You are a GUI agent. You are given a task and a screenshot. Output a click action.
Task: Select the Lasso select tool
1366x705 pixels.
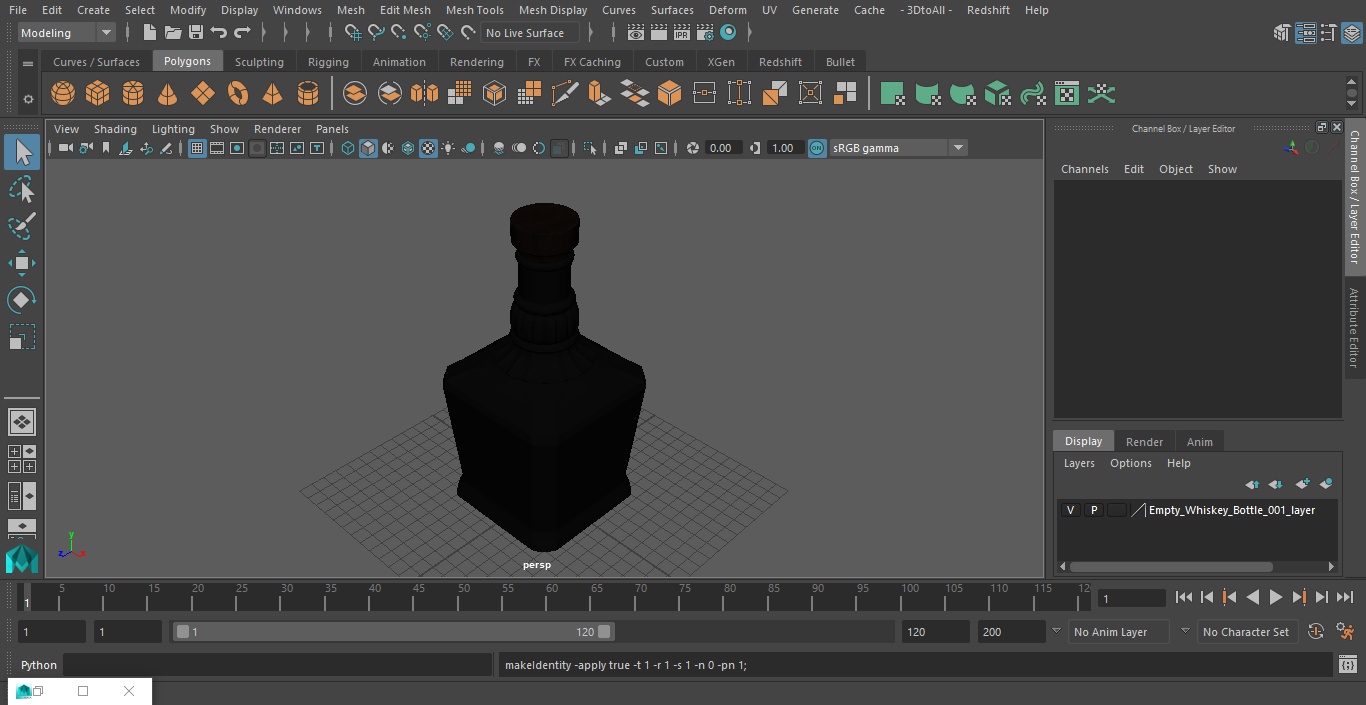click(x=22, y=189)
